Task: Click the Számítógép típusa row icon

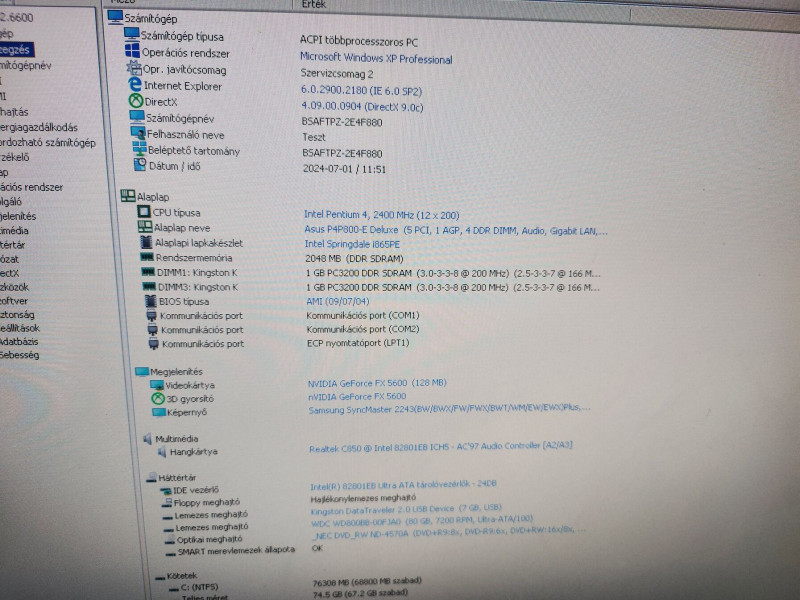Action: tap(132, 34)
